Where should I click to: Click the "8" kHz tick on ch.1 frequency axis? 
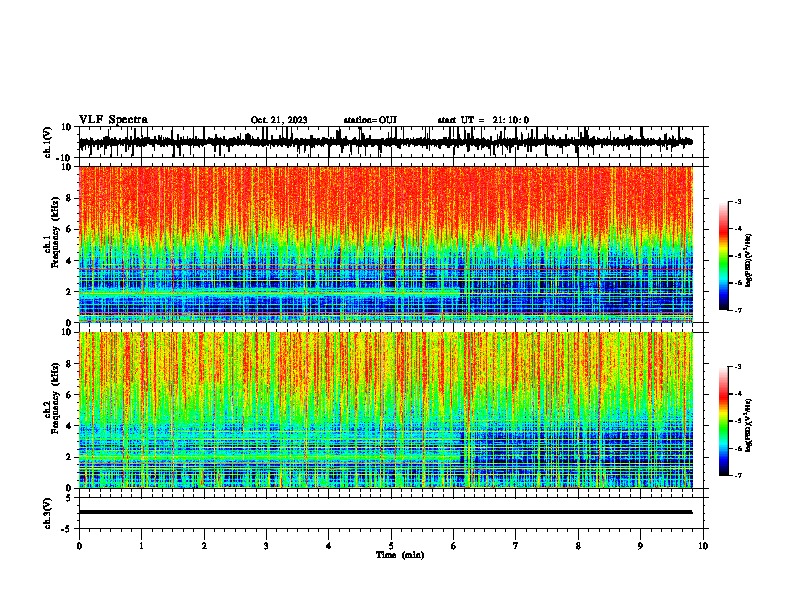pyautogui.click(x=69, y=198)
